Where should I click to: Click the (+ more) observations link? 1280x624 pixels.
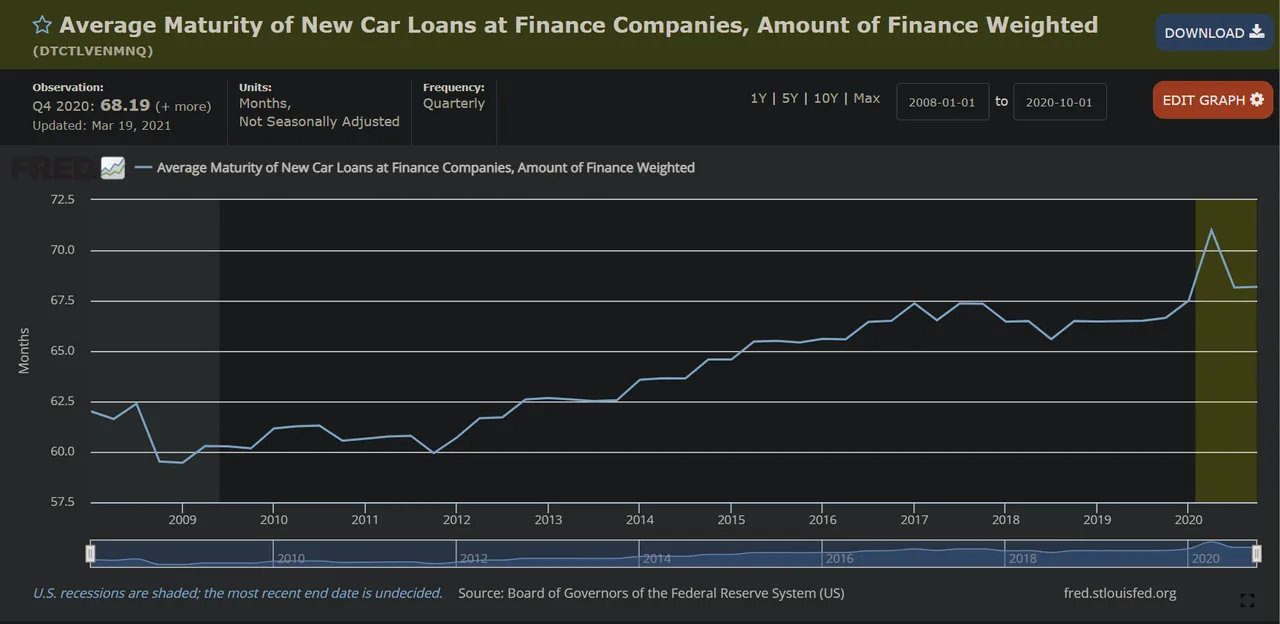point(183,106)
